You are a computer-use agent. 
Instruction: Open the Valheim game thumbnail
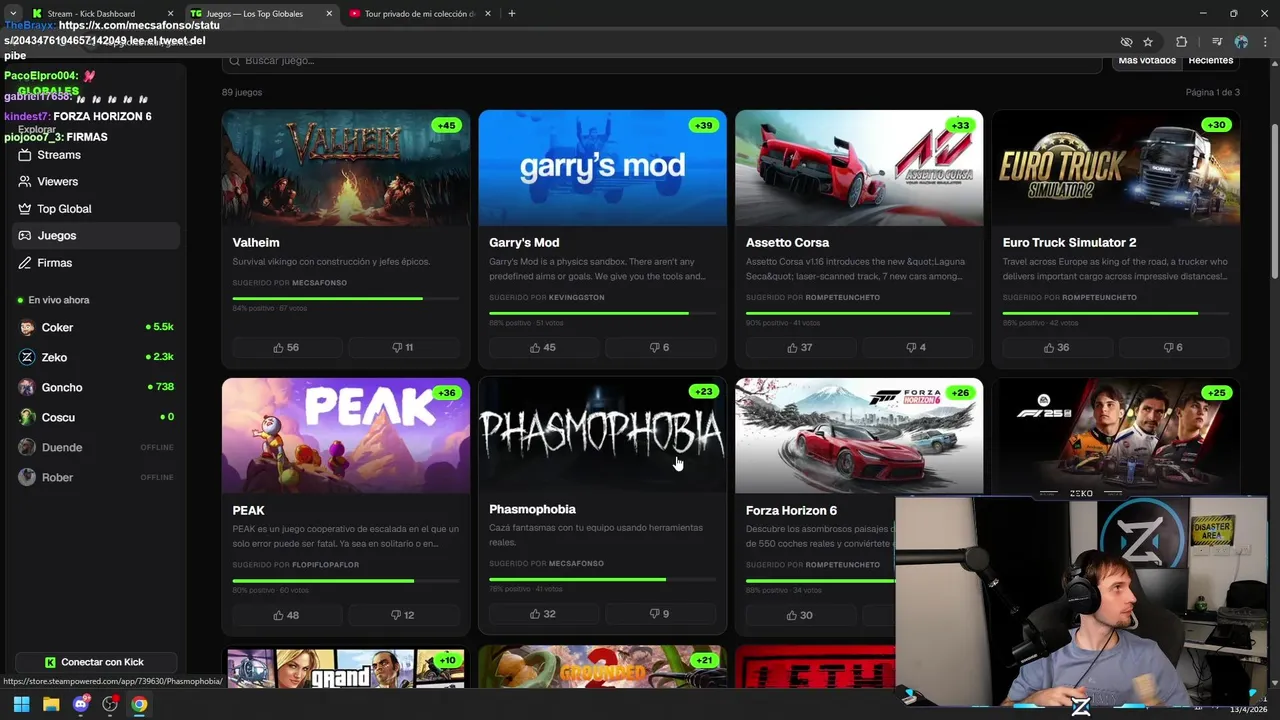point(346,168)
